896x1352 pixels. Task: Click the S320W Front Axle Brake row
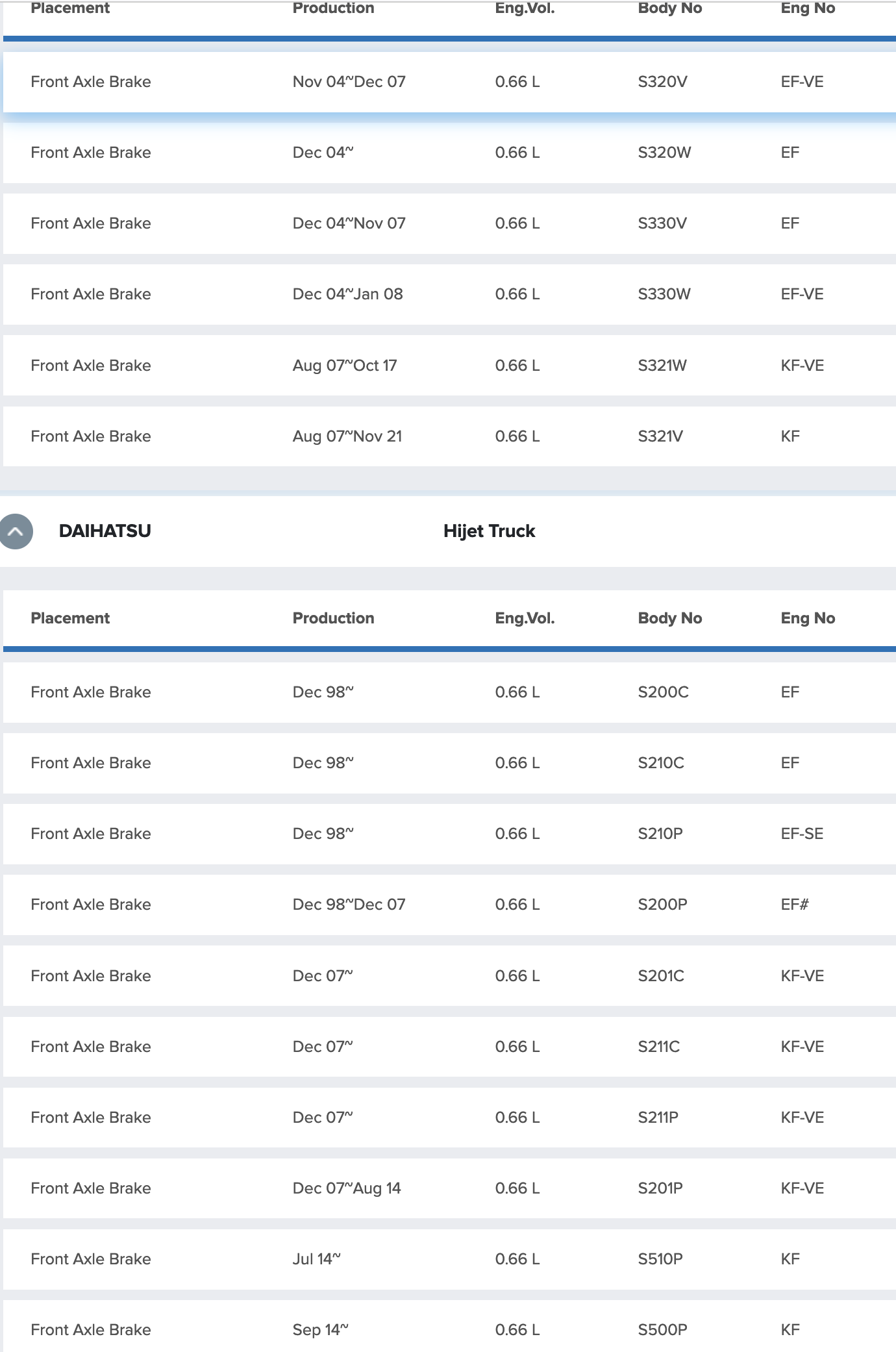(x=449, y=153)
